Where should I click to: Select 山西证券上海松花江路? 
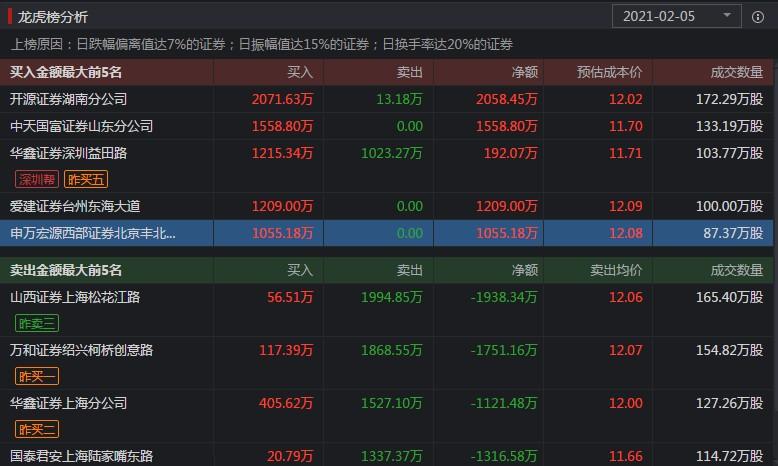[75, 297]
